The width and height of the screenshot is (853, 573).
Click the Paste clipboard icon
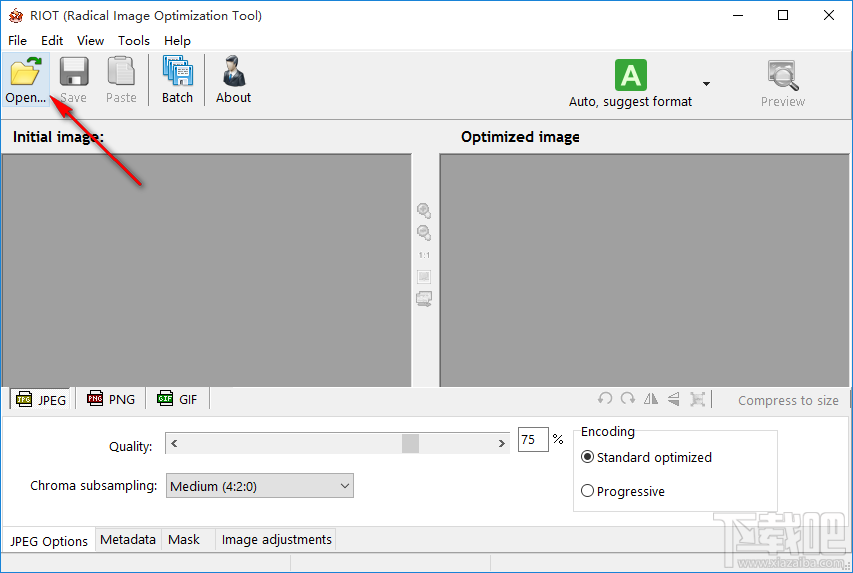(121, 72)
